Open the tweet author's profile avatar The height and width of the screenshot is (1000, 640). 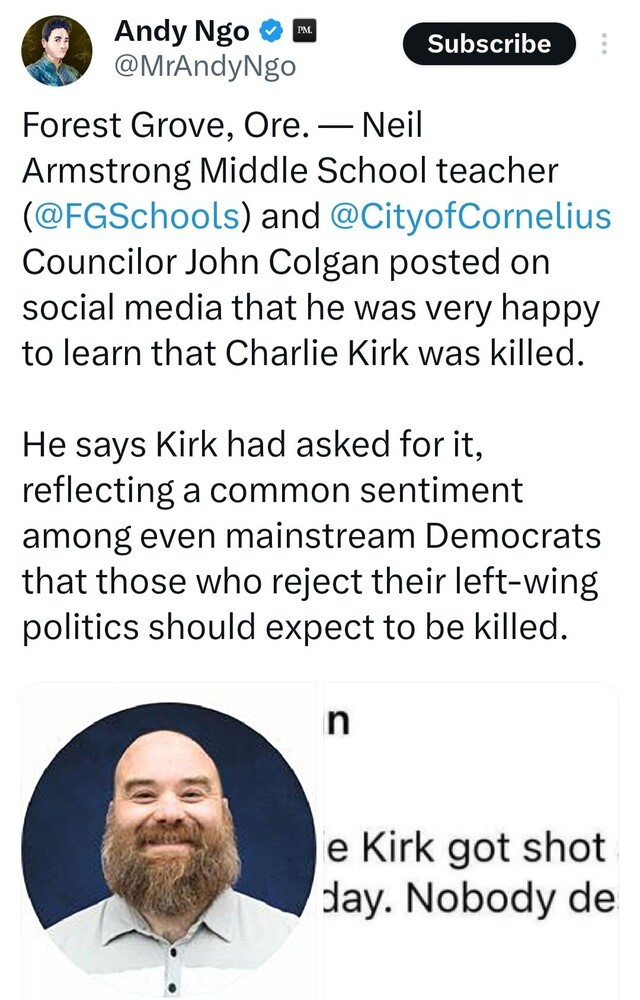coord(56,50)
